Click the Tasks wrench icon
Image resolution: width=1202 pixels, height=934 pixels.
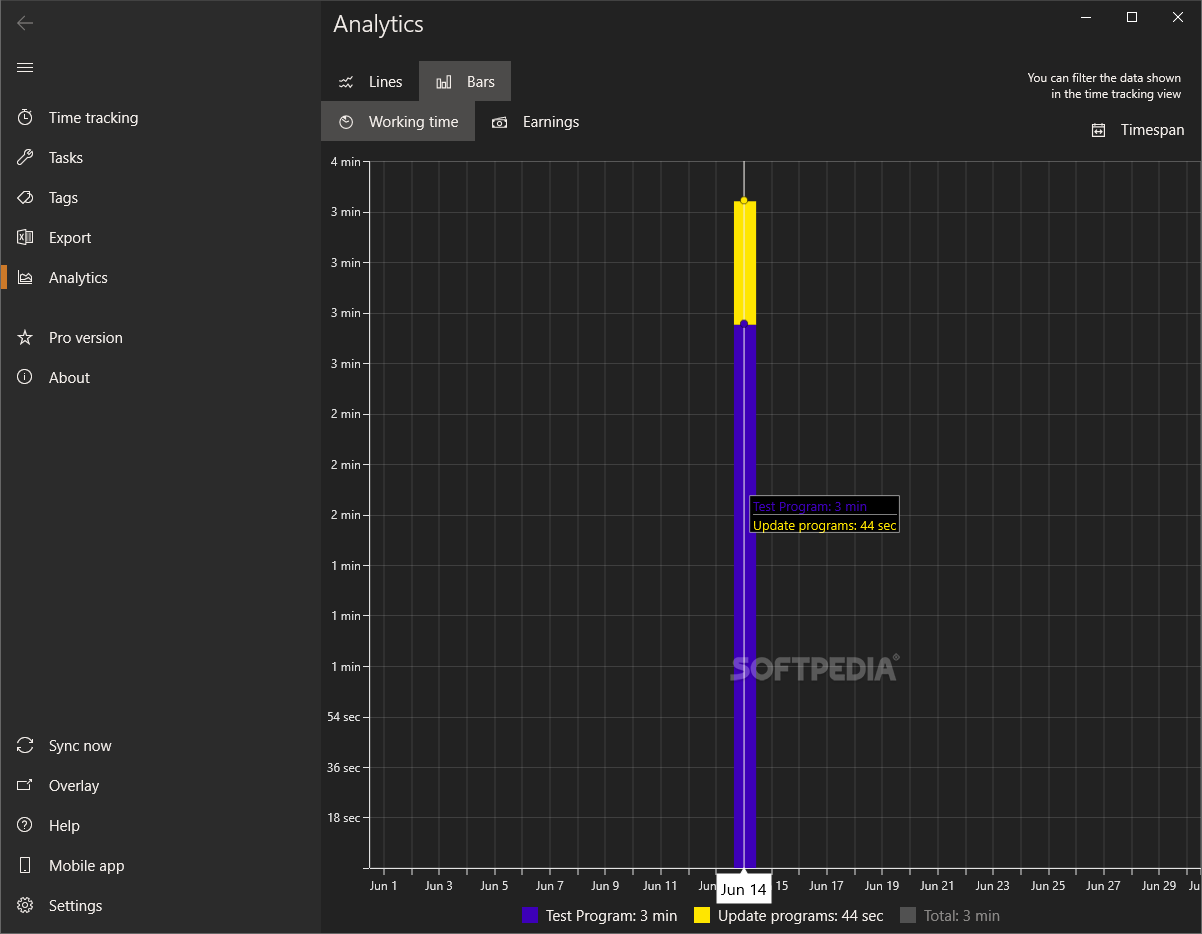(25, 158)
